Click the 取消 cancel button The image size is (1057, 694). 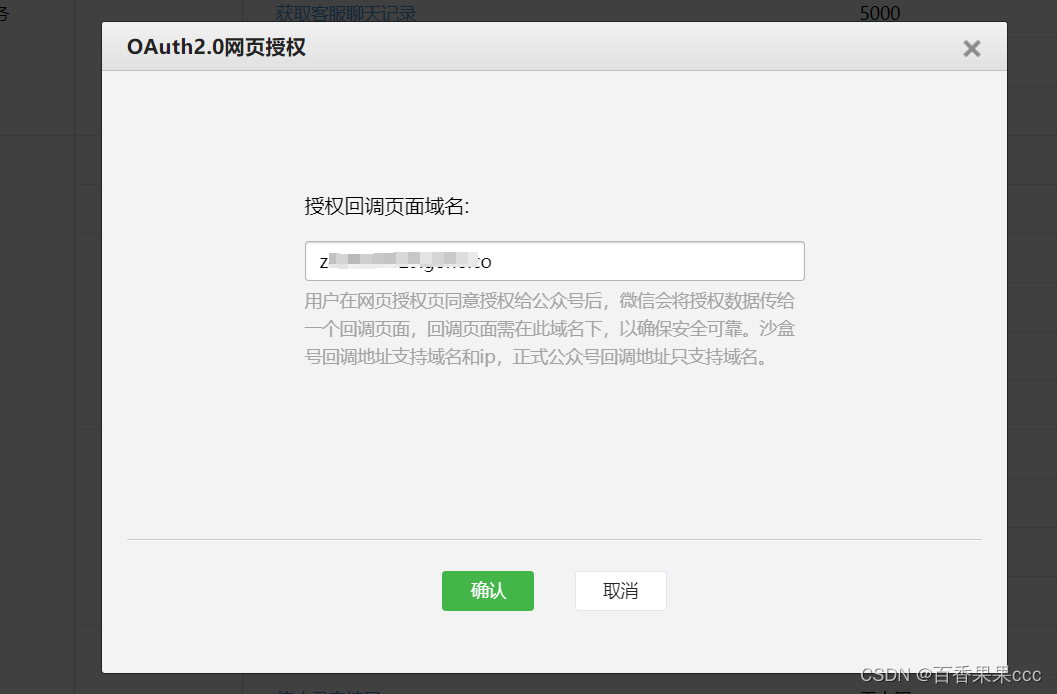[621, 591]
